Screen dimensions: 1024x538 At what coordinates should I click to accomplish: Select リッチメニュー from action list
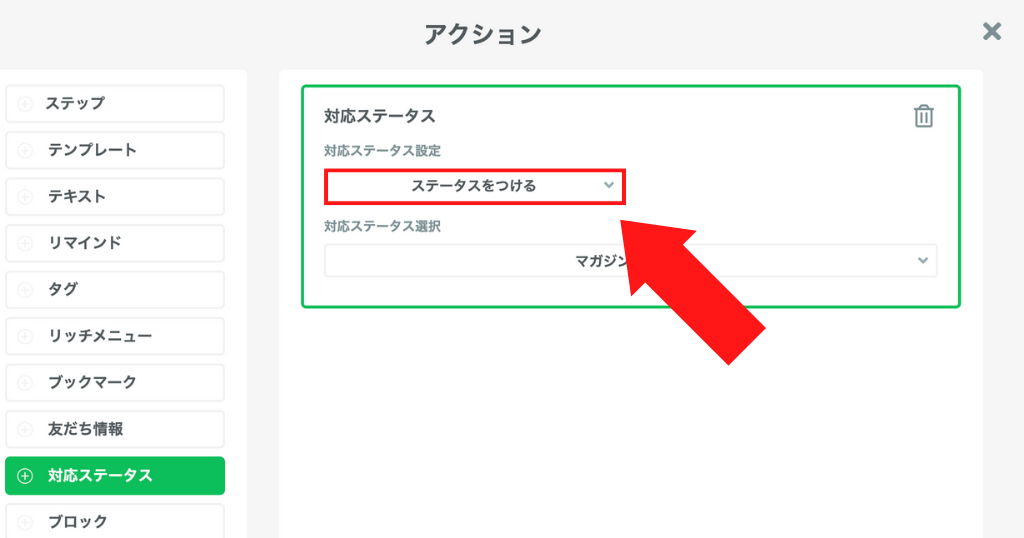tap(115, 336)
